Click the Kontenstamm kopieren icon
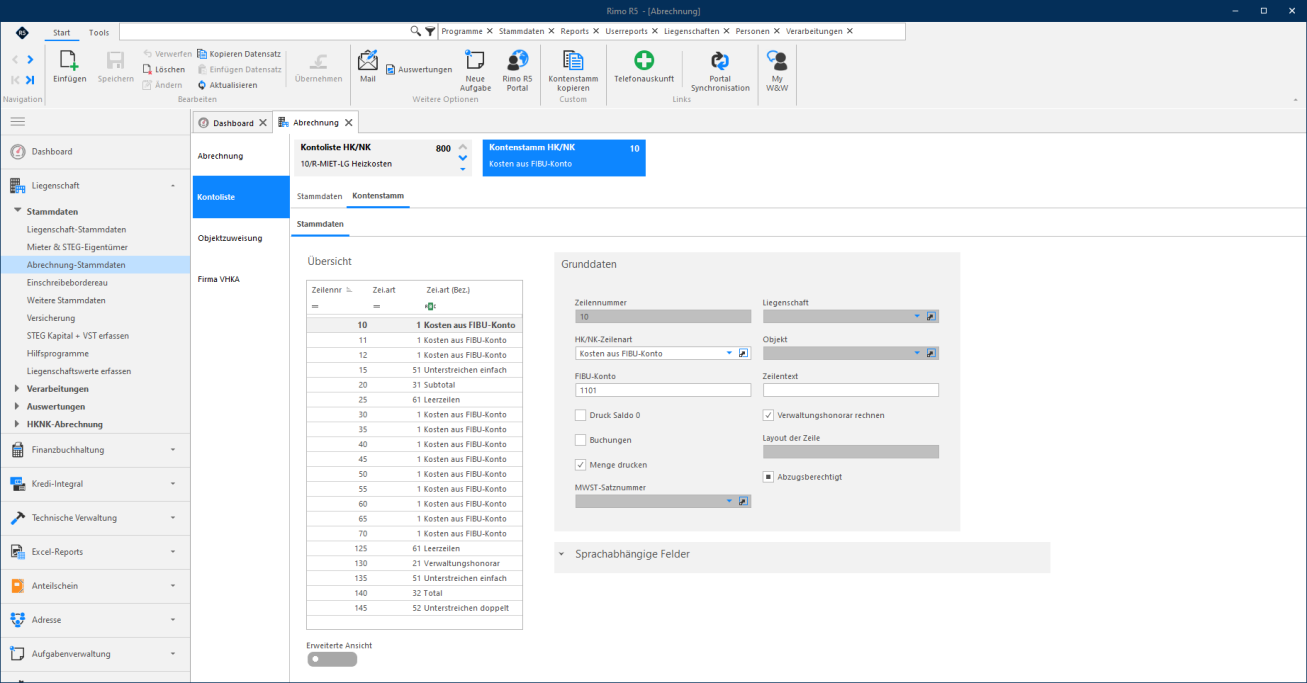 coord(573,60)
